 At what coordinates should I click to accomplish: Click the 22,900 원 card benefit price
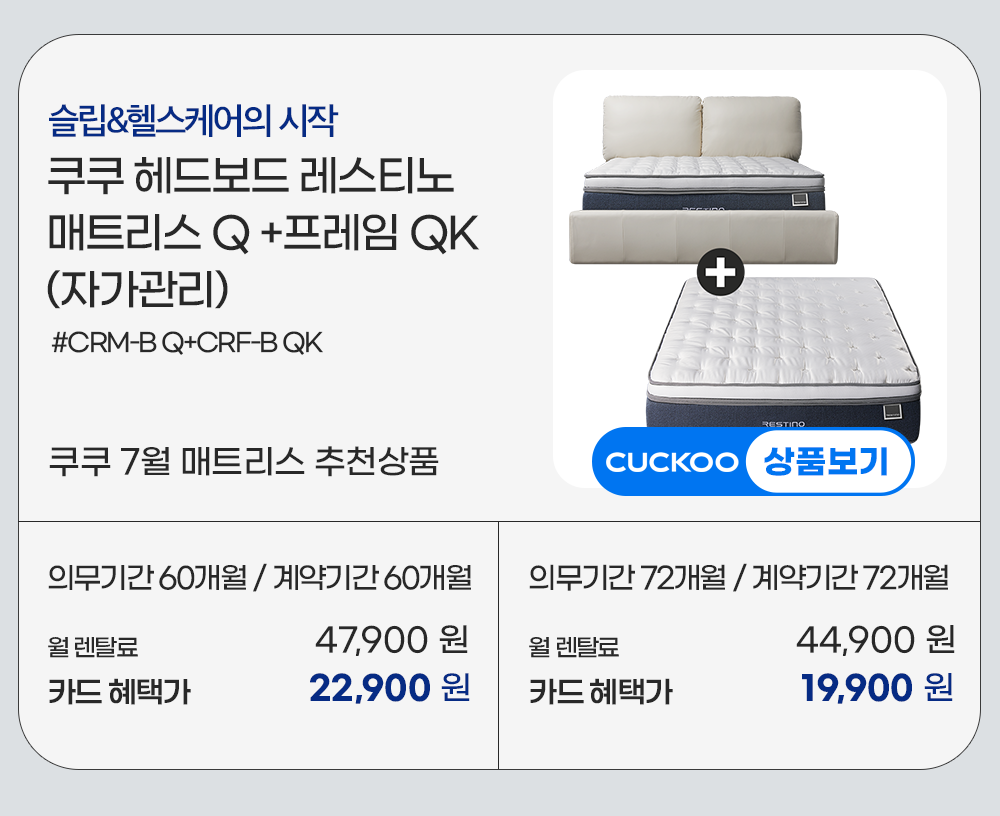pos(389,688)
